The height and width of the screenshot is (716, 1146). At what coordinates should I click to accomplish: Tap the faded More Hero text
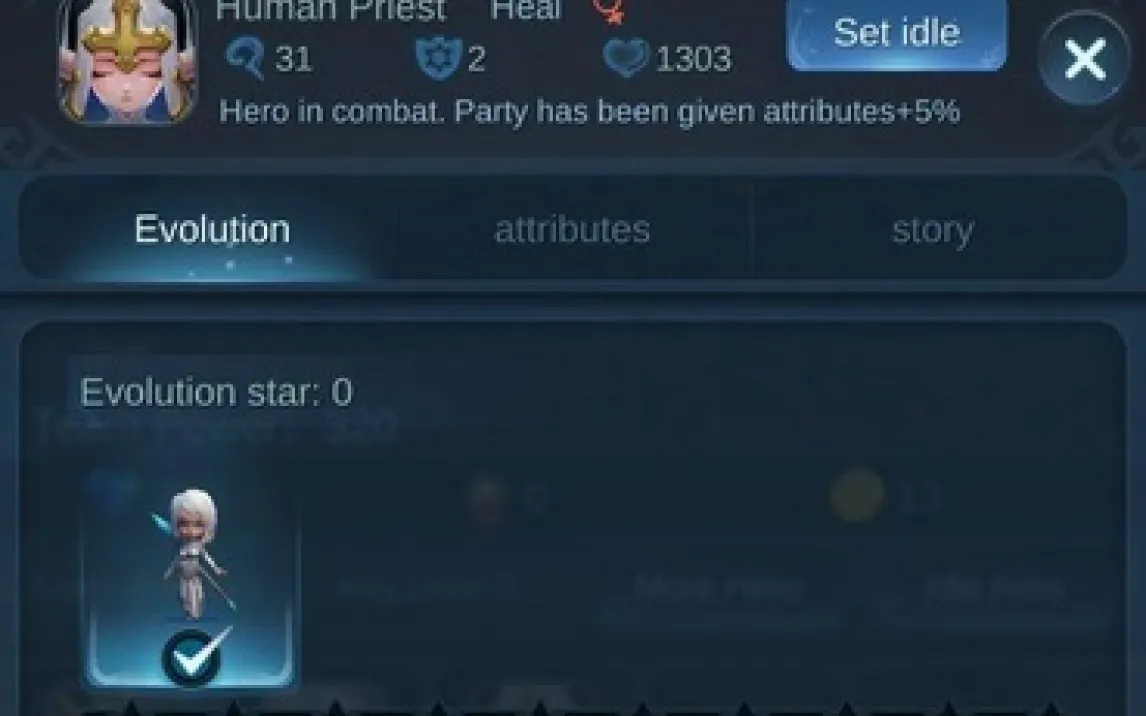tap(719, 587)
